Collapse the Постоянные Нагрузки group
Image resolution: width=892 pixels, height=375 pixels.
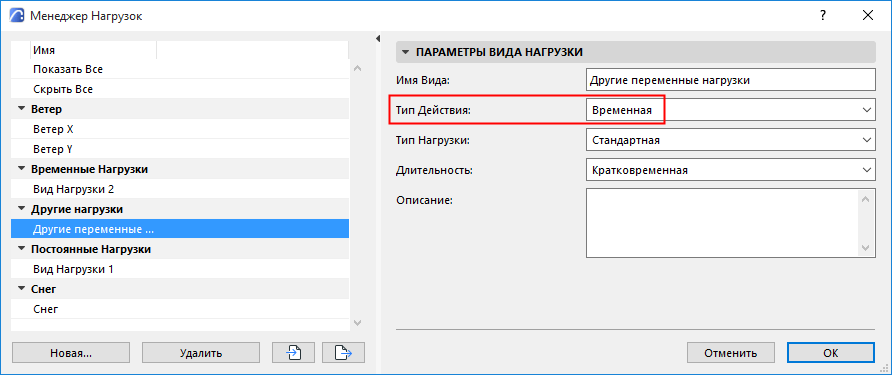22,249
